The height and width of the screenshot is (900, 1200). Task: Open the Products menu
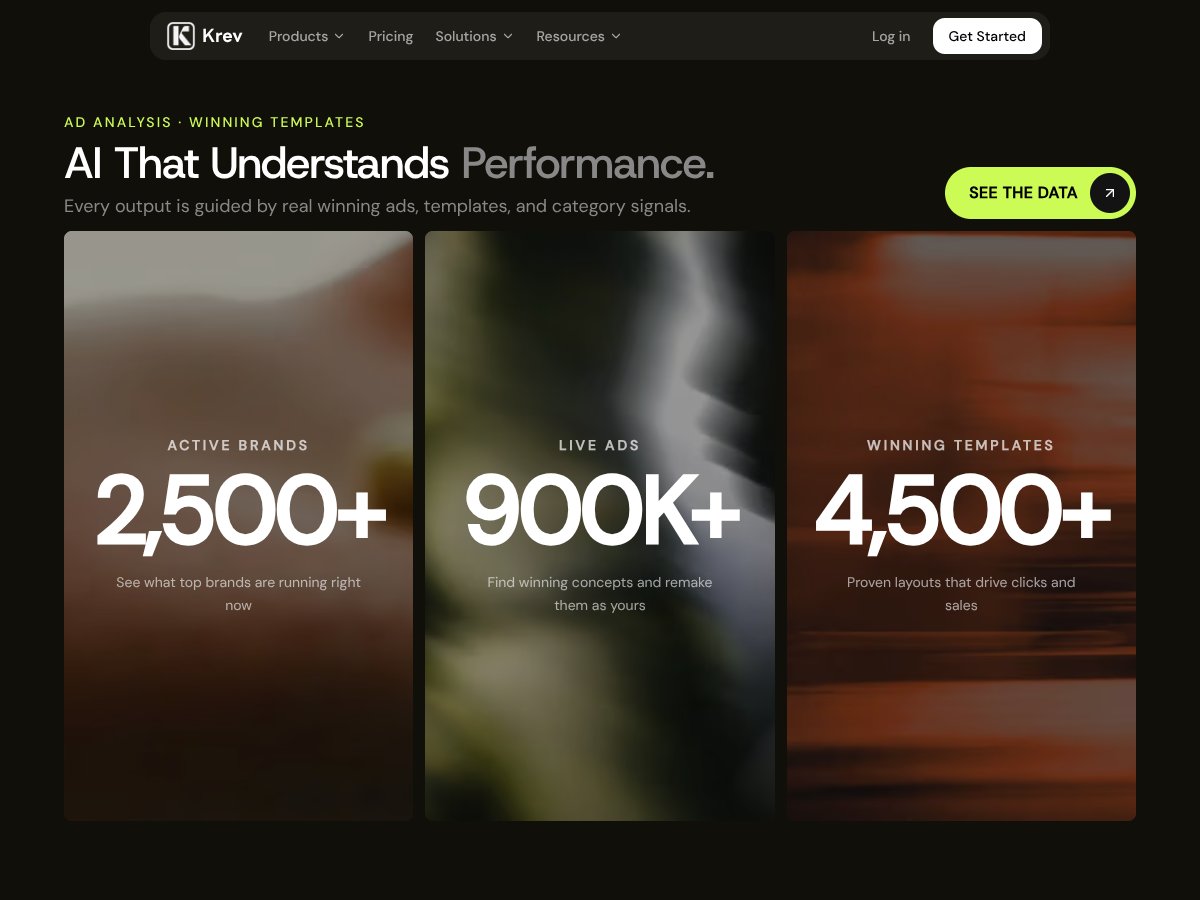click(306, 36)
